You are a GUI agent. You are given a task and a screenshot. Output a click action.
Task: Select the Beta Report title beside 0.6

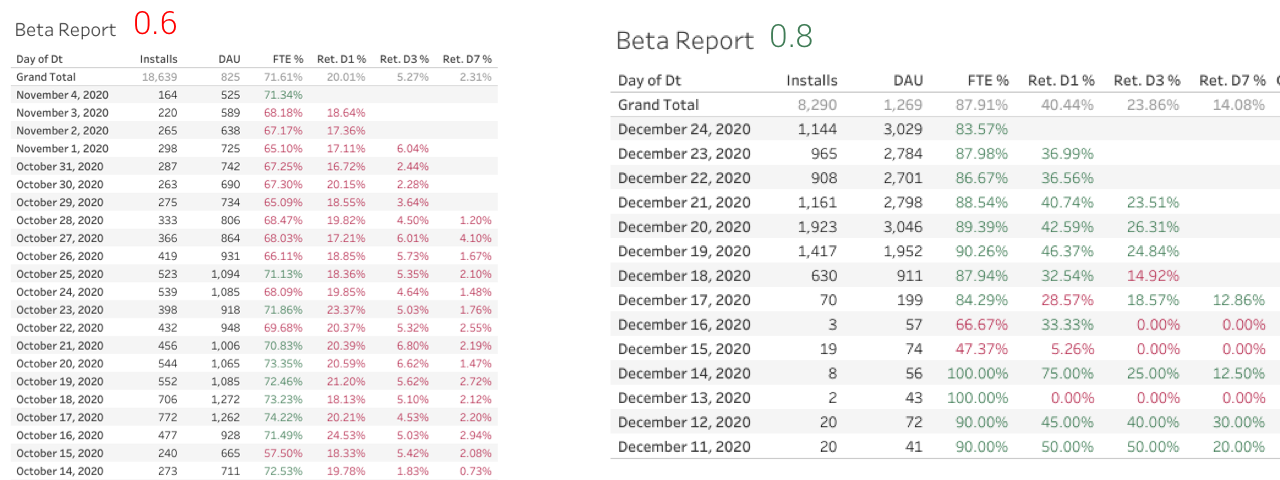coord(65,29)
